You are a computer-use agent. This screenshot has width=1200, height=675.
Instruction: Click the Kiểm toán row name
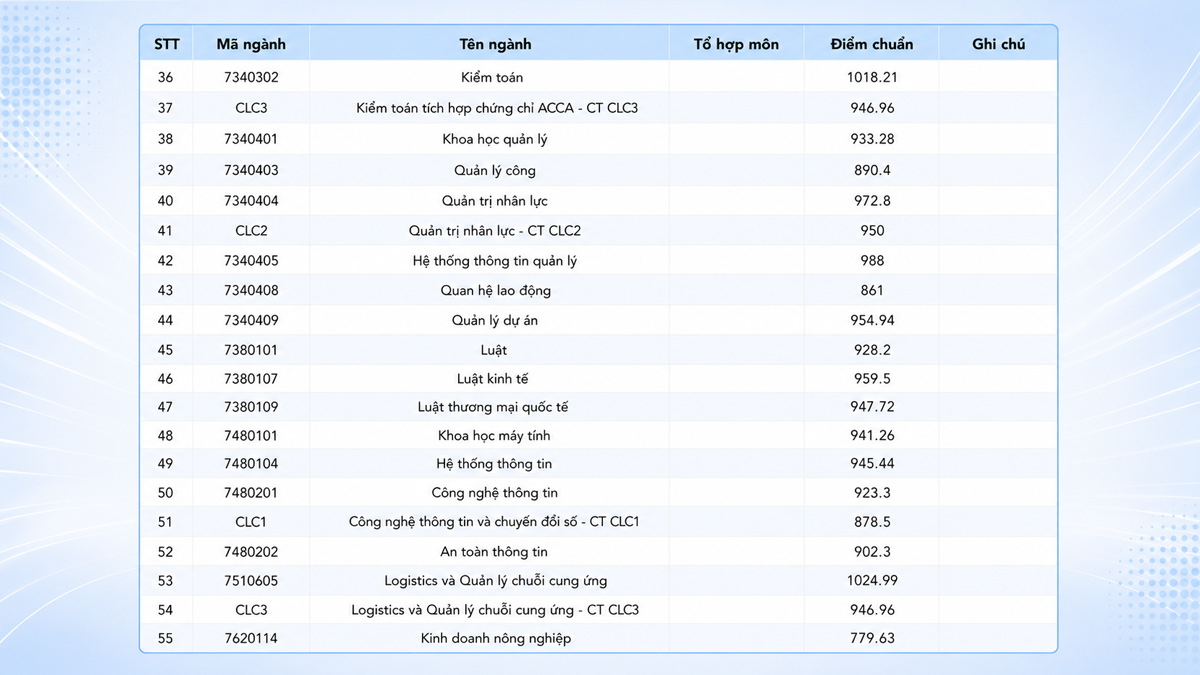[x=492, y=77]
